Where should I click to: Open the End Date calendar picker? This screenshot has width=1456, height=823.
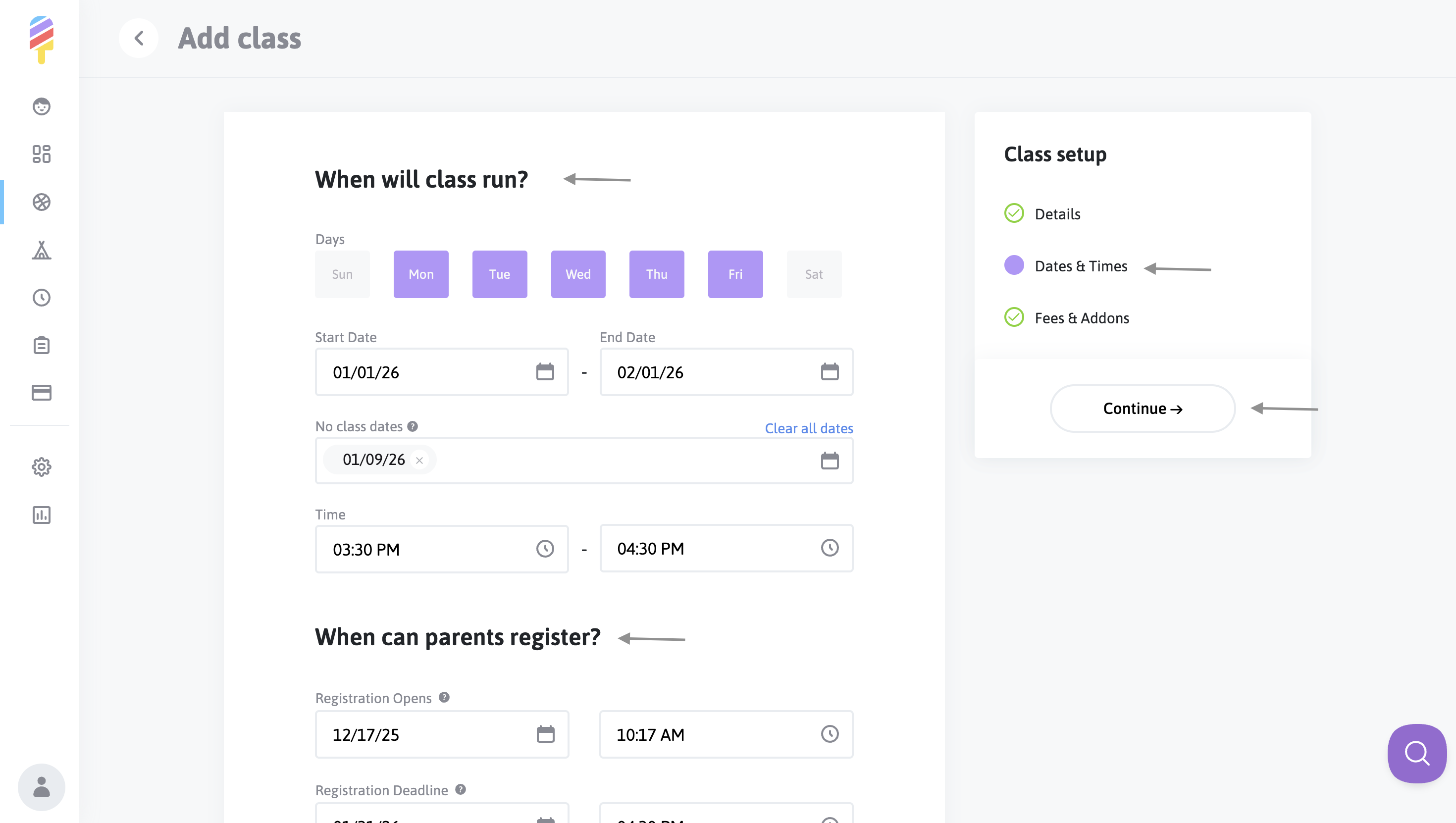[829, 372]
